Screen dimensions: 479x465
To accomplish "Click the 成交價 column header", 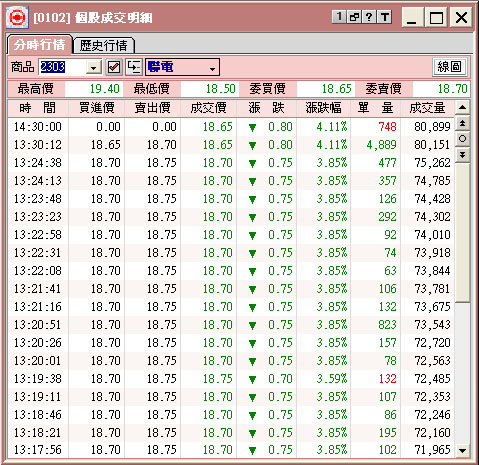I will tap(208, 108).
